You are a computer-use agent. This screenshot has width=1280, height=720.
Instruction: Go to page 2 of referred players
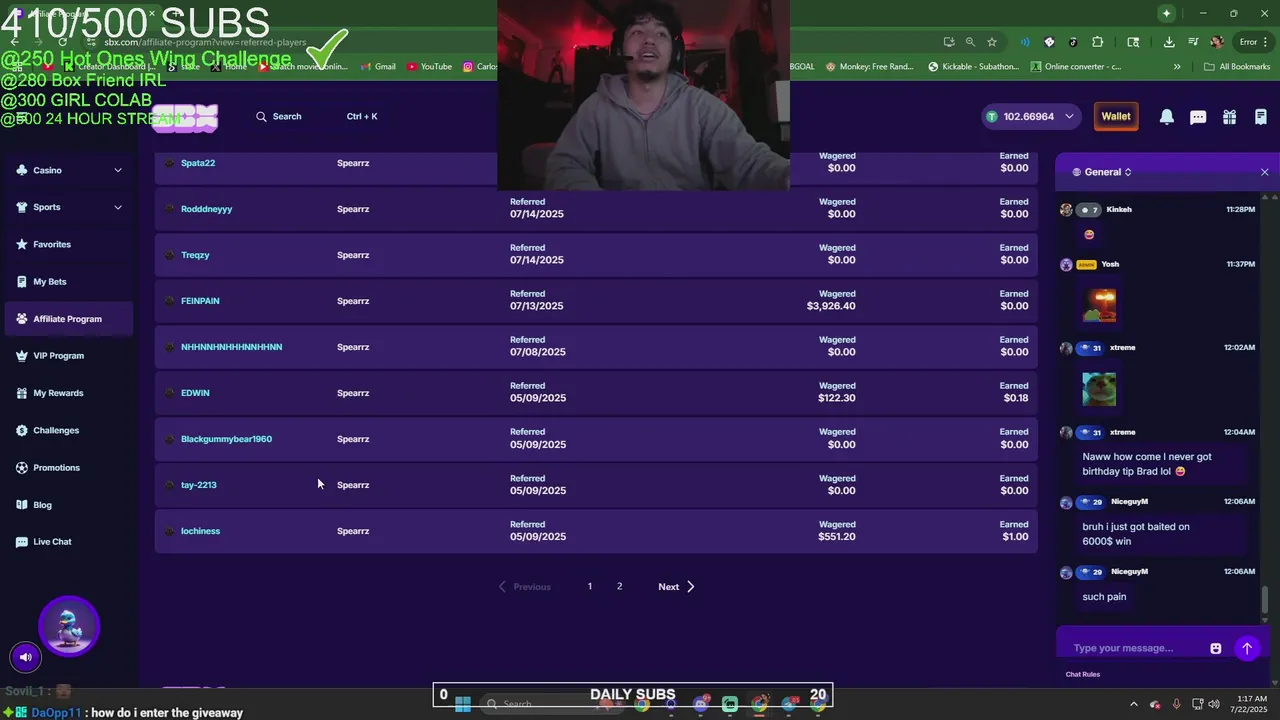619,586
